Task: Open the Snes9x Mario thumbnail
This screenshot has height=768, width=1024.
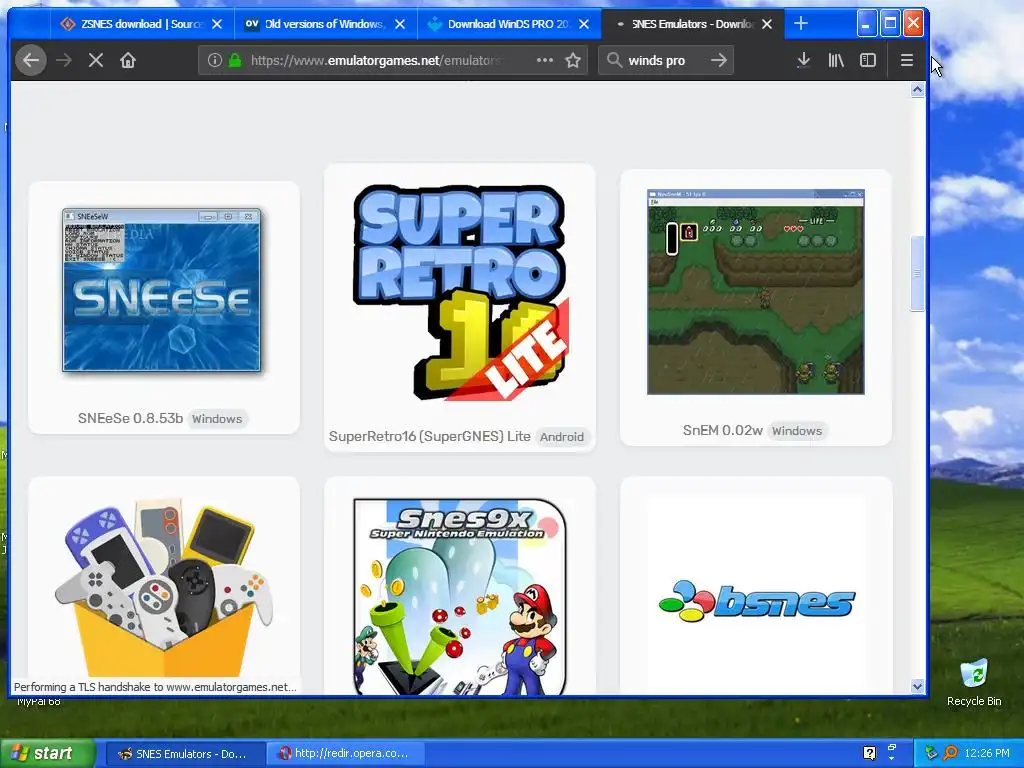Action: 460,596
